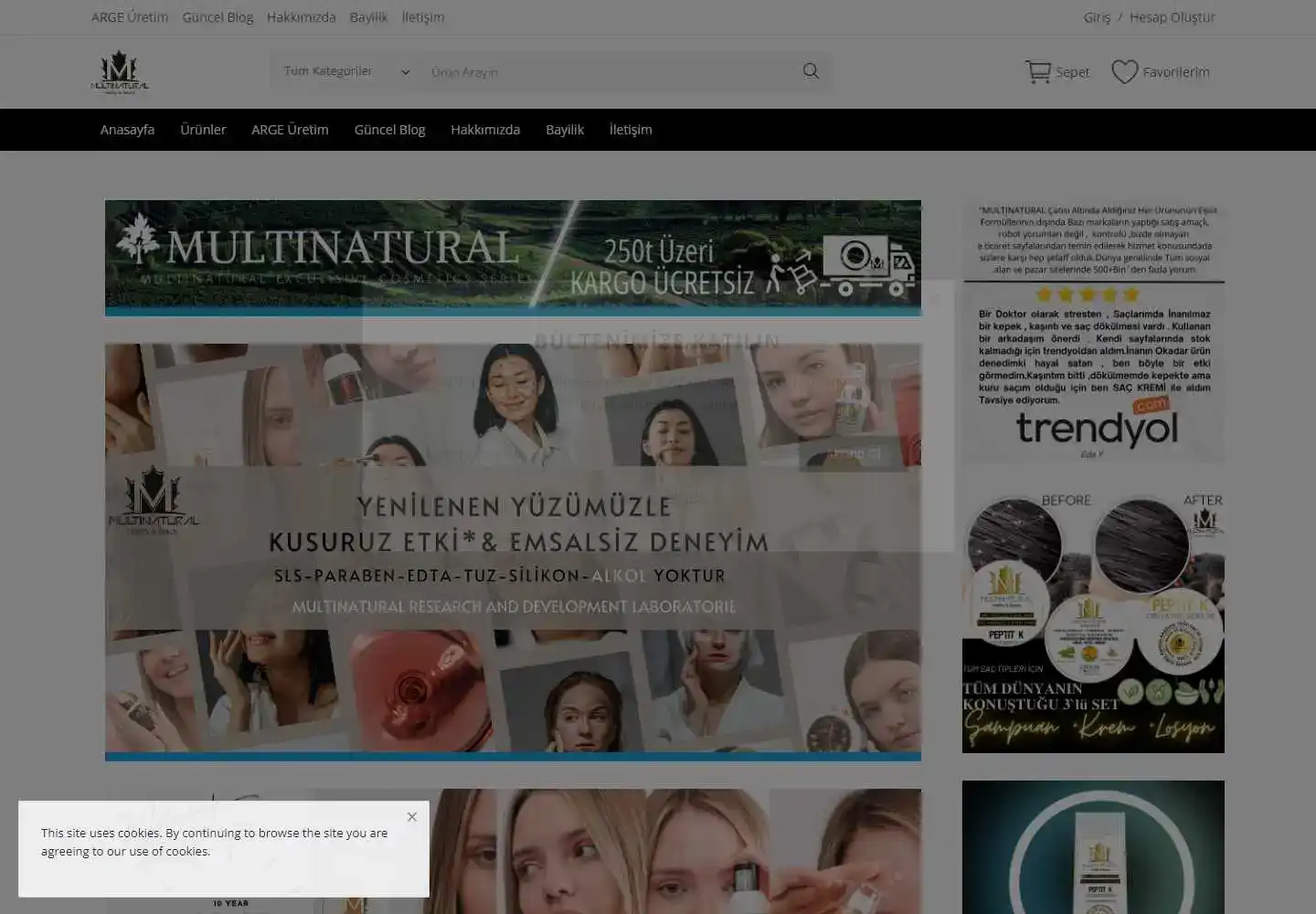Click the Before/After 3'lü set banner
Viewport: 1316px width, 914px height.
[x=1093, y=622]
